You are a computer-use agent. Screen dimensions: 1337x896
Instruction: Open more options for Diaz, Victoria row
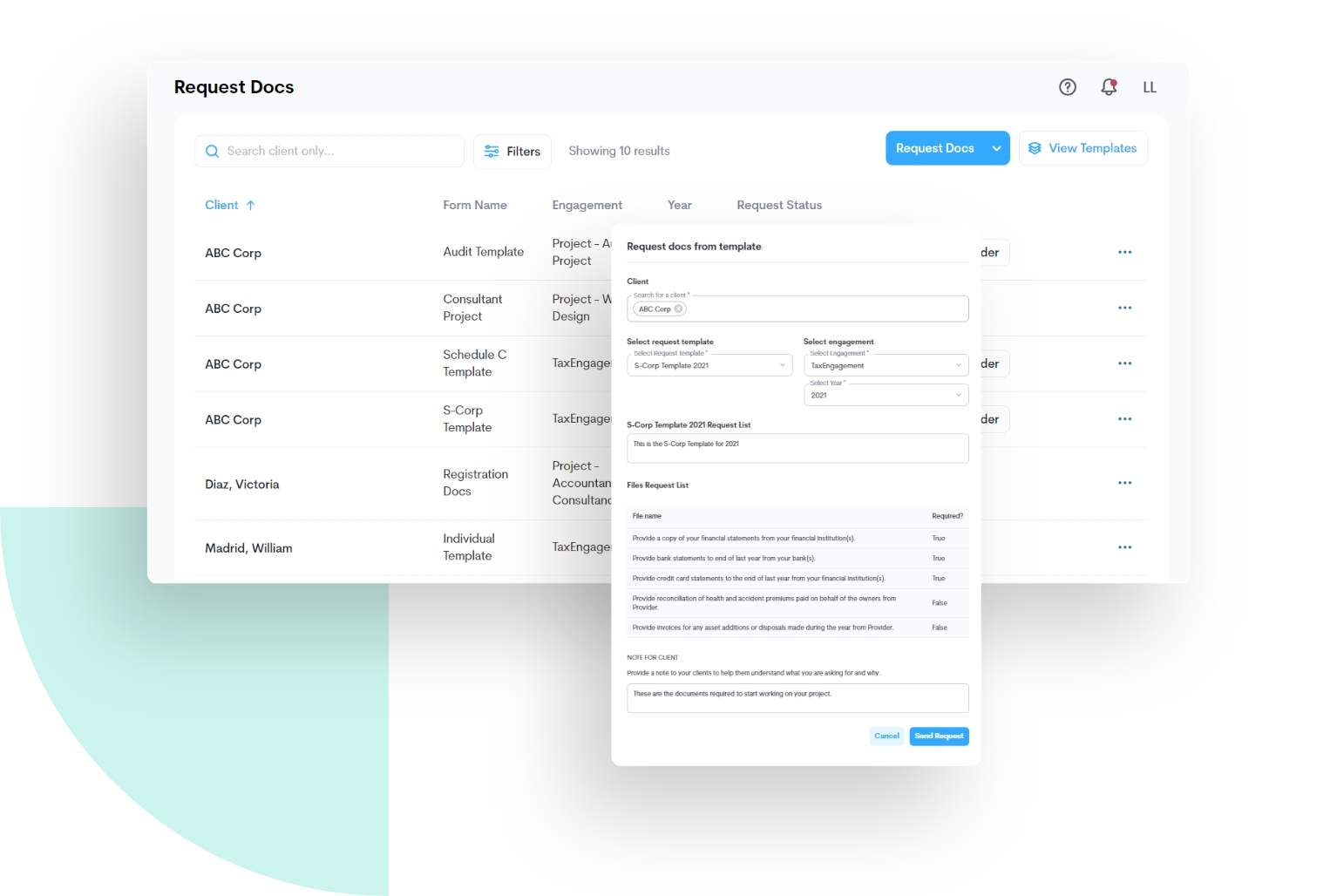pos(1124,483)
